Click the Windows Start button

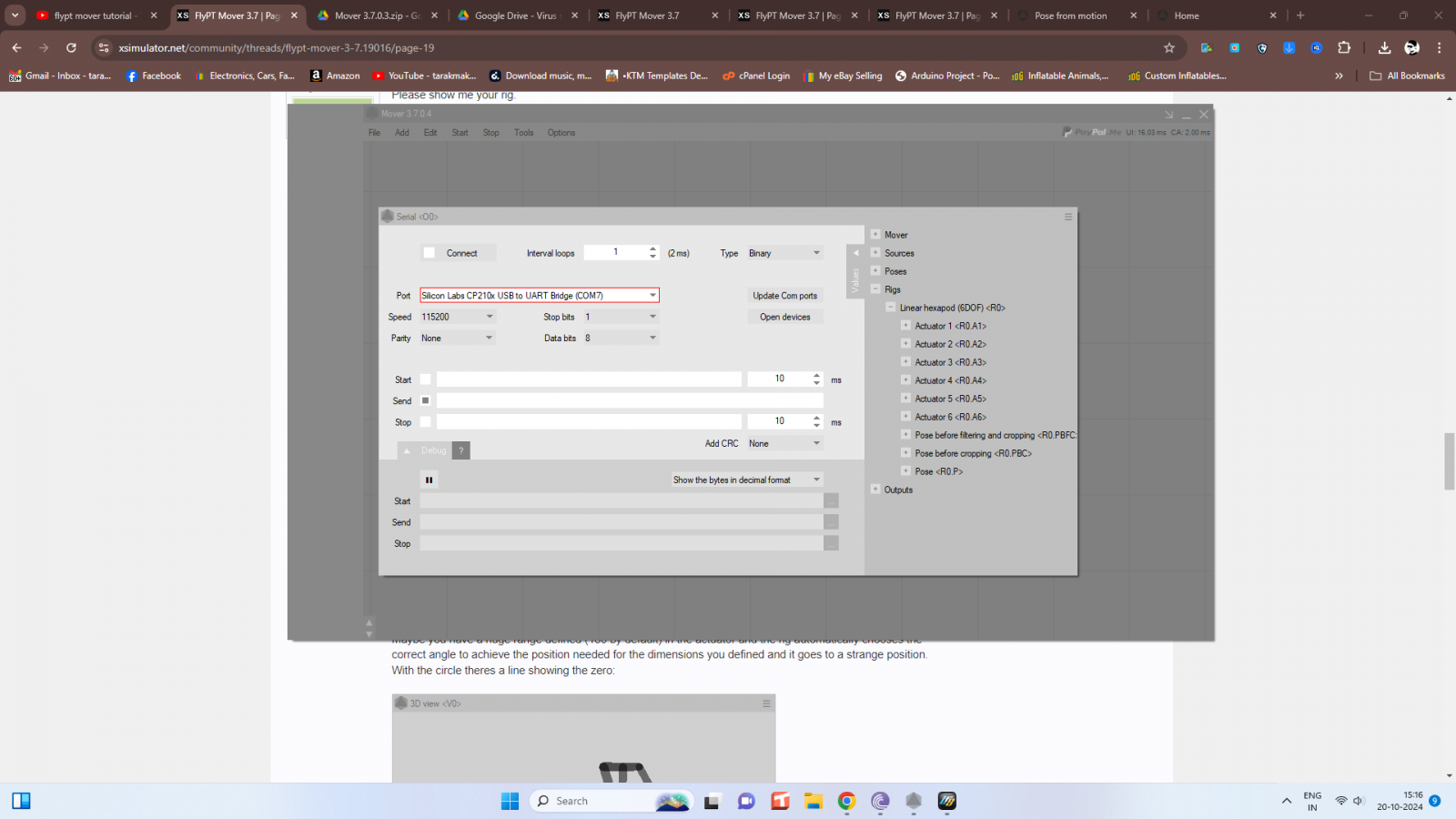510,801
